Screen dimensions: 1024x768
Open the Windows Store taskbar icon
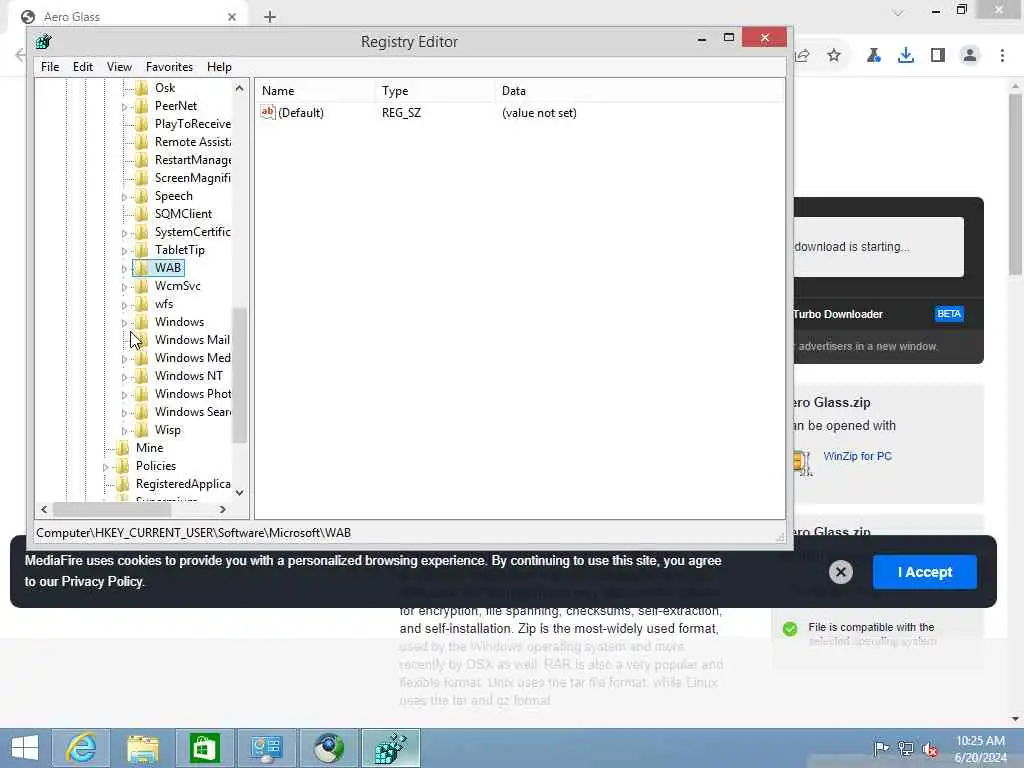[204, 748]
